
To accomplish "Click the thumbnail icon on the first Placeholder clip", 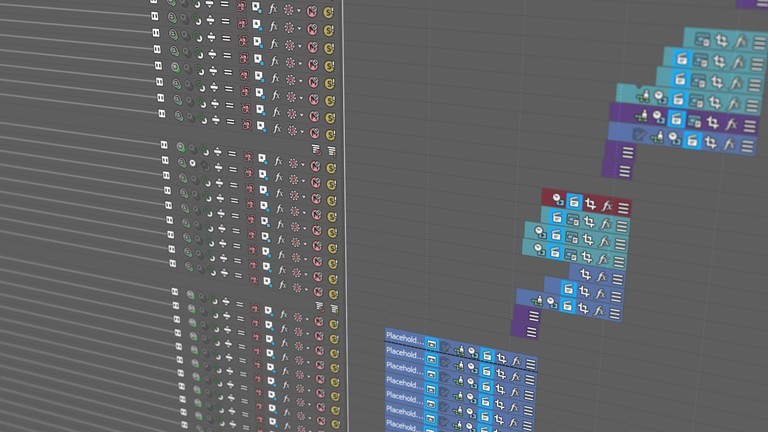I will [x=432, y=344].
